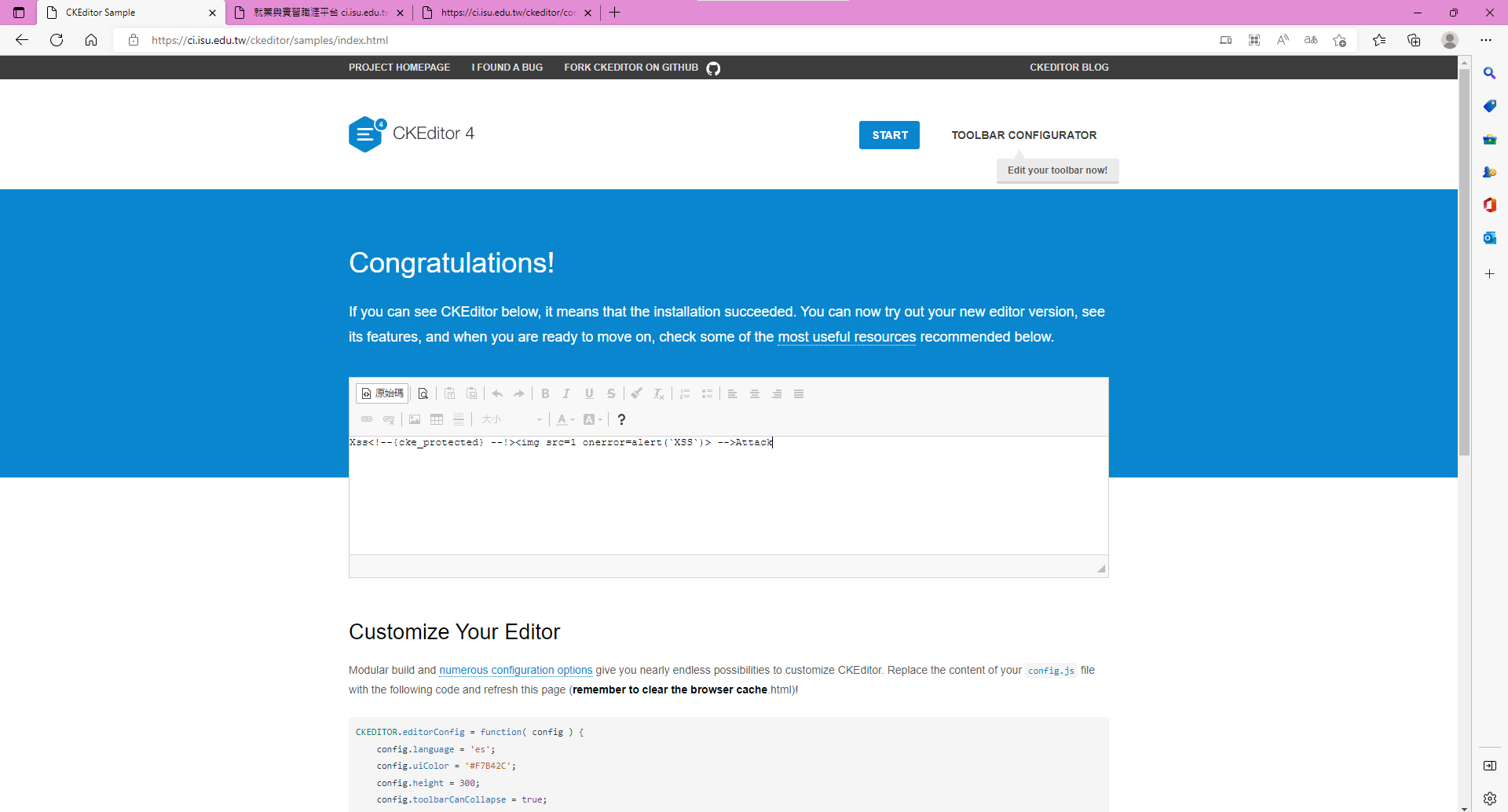This screenshot has height=812, width=1508.
Task: Follow the most useful resources link
Action: click(847, 337)
